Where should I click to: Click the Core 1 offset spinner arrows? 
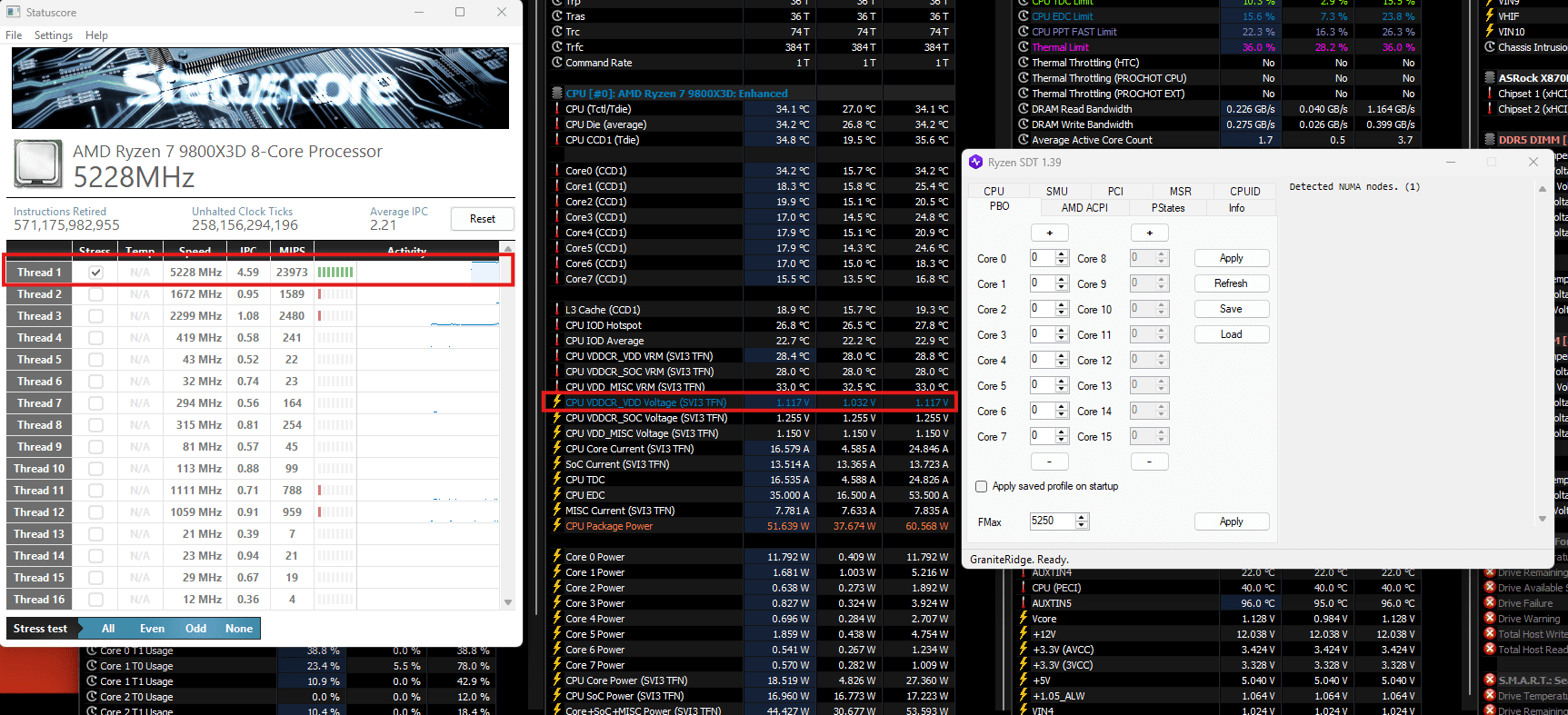click(1062, 283)
